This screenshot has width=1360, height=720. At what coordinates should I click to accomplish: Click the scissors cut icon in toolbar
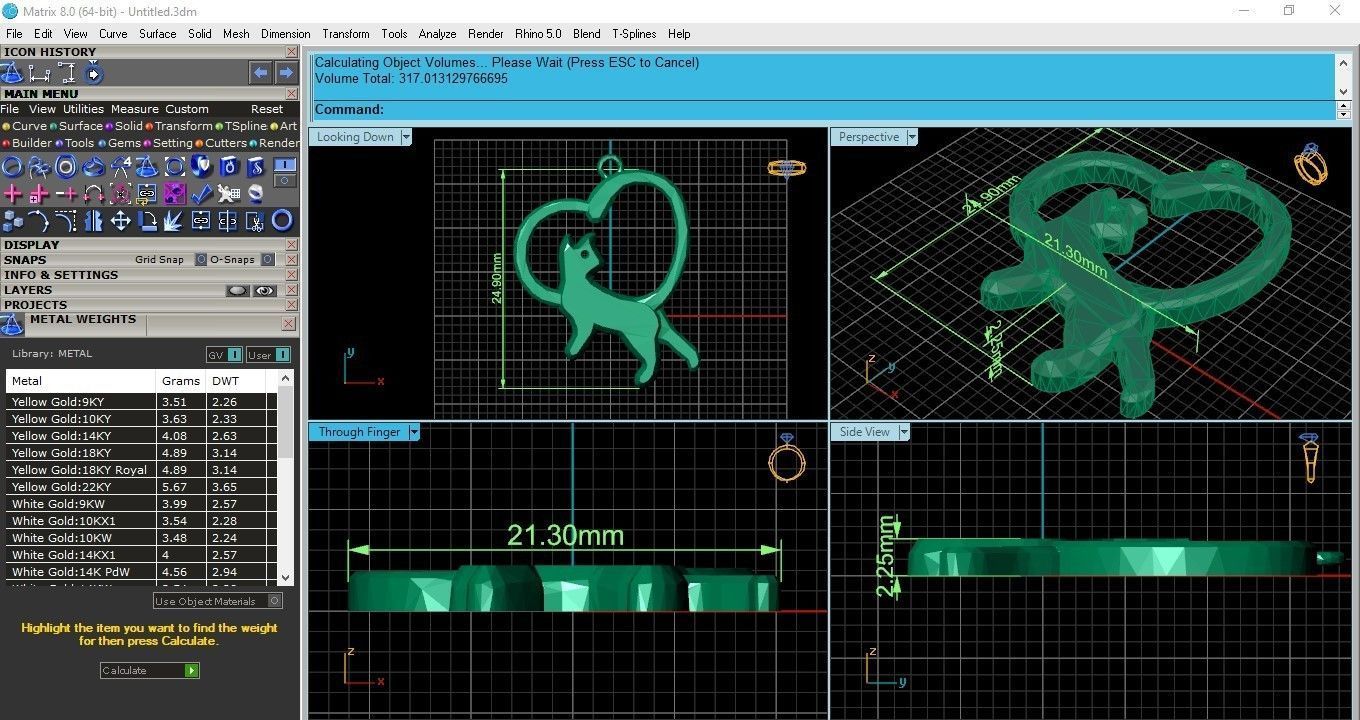(x=255, y=221)
